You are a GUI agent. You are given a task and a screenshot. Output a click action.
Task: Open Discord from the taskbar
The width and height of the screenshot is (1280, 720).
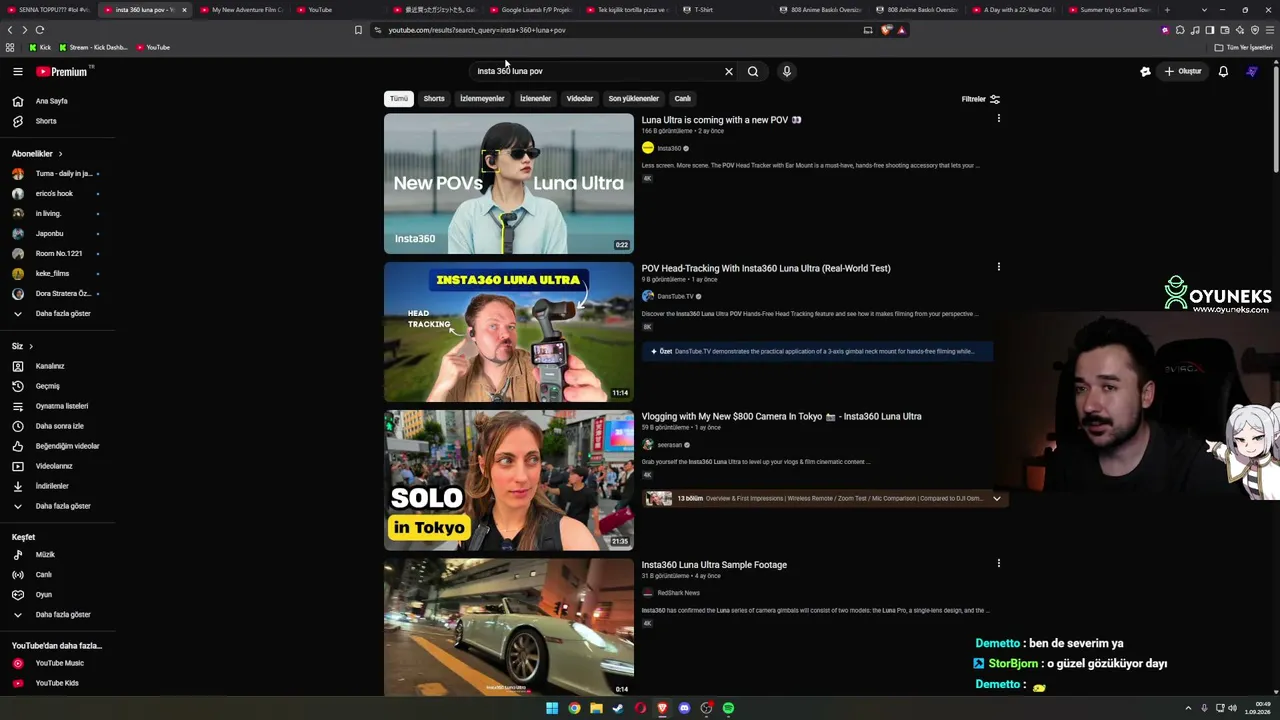click(x=684, y=708)
